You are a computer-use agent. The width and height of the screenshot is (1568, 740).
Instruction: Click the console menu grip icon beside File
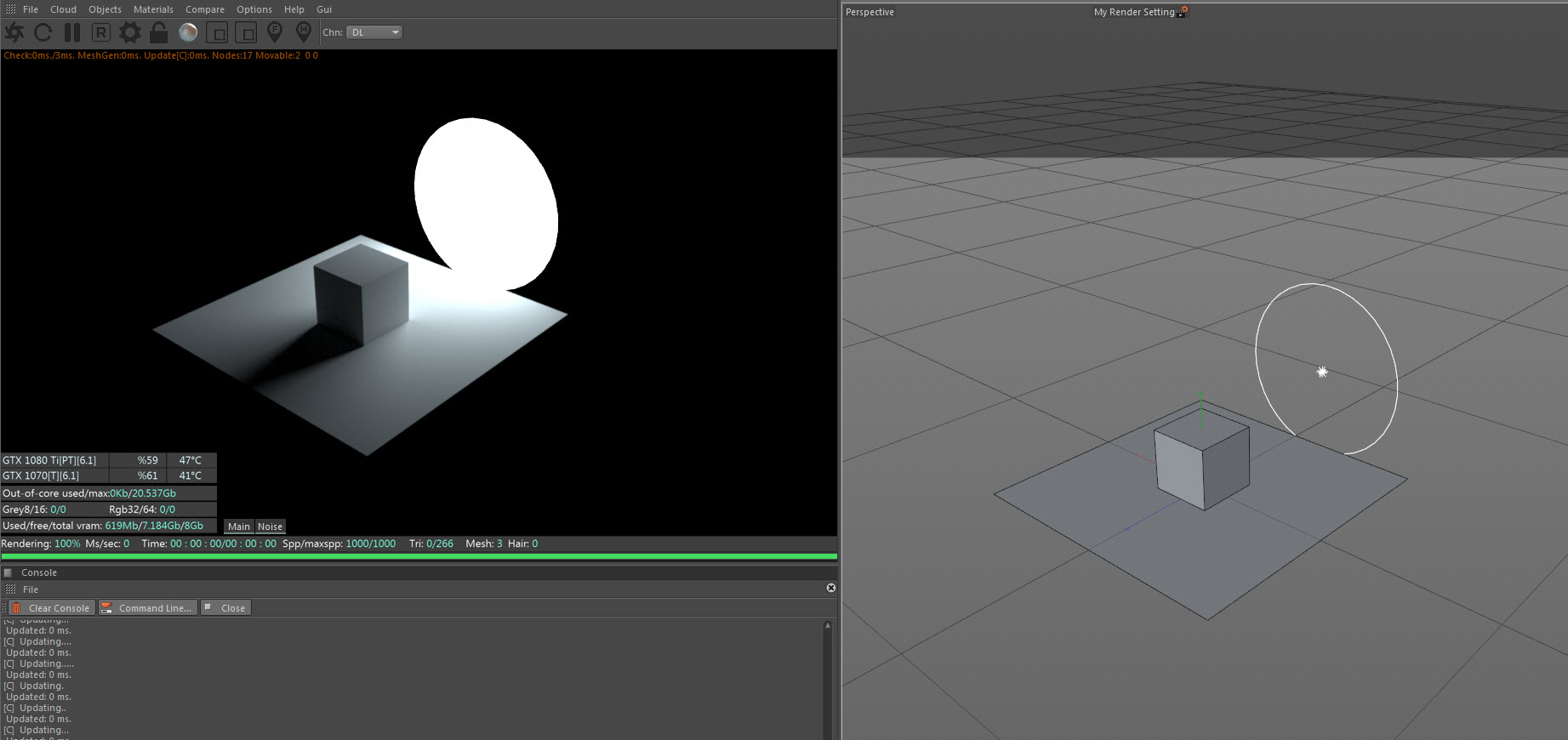(10, 589)
